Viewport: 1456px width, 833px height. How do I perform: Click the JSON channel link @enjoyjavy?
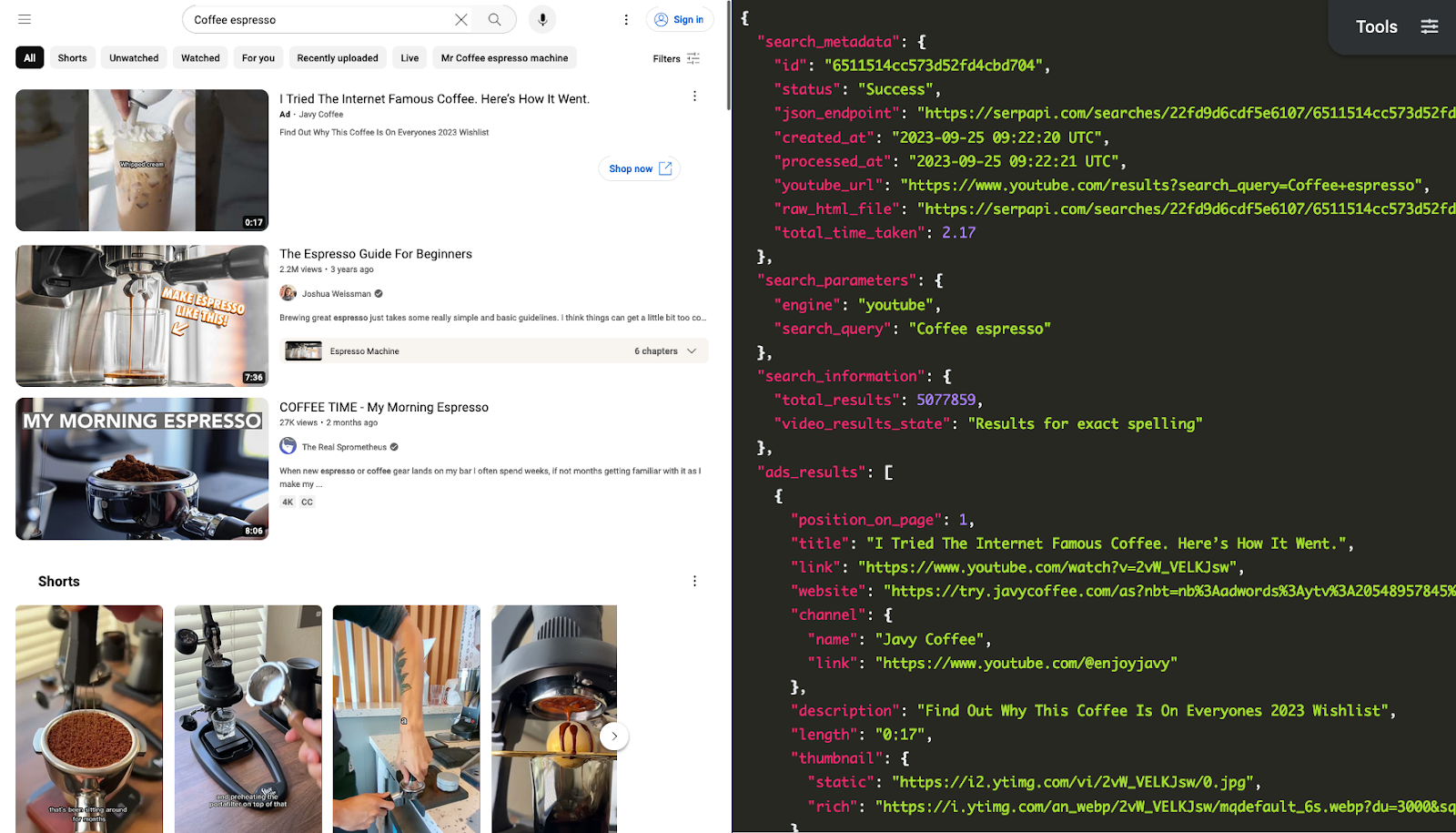tap(1026, 663)
